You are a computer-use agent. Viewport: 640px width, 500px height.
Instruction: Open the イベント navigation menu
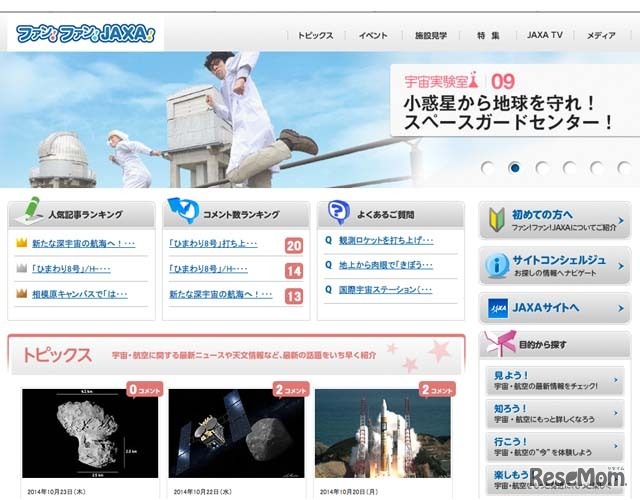tap(373, 36)
